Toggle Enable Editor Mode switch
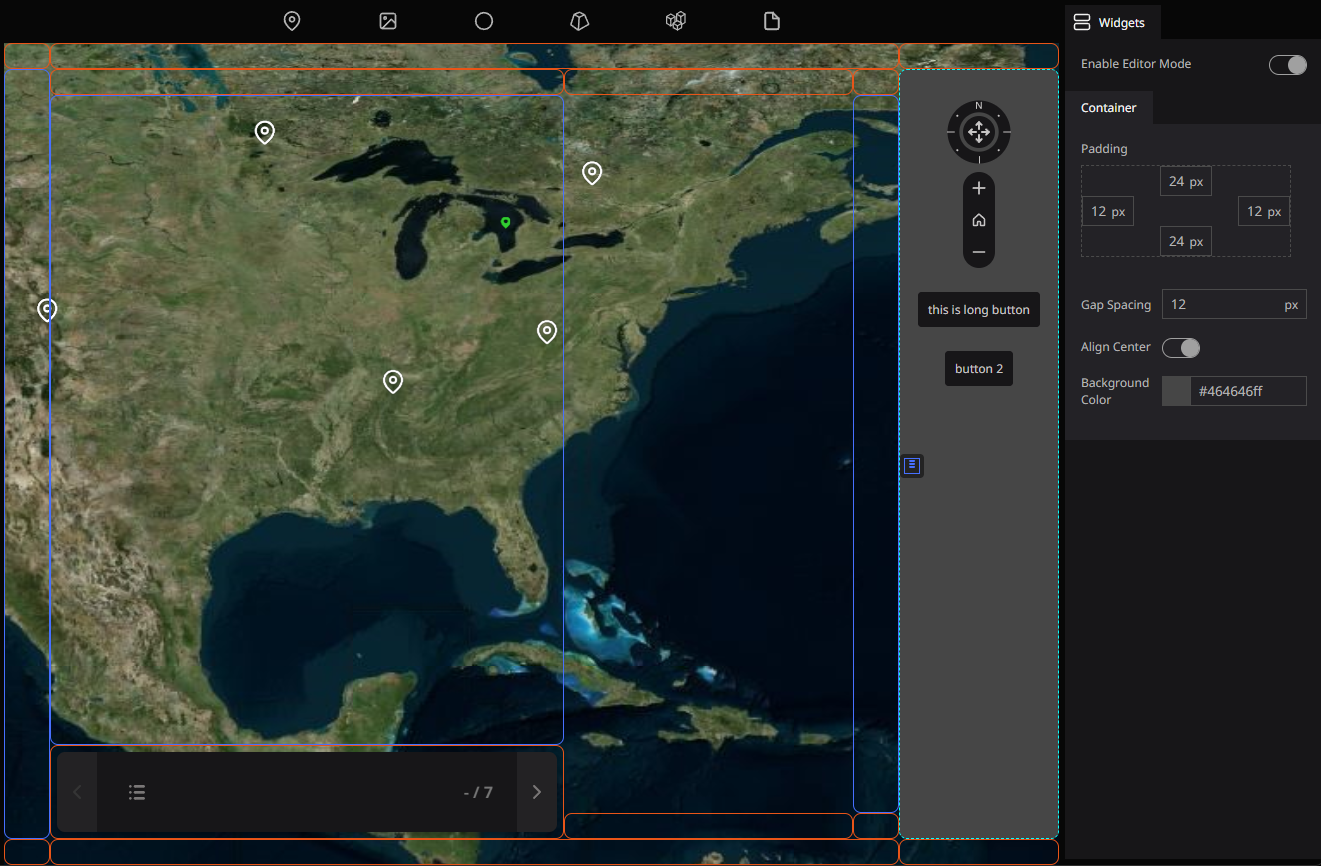Viewport: 1321px width, 866px height. tap(1288, 65)
